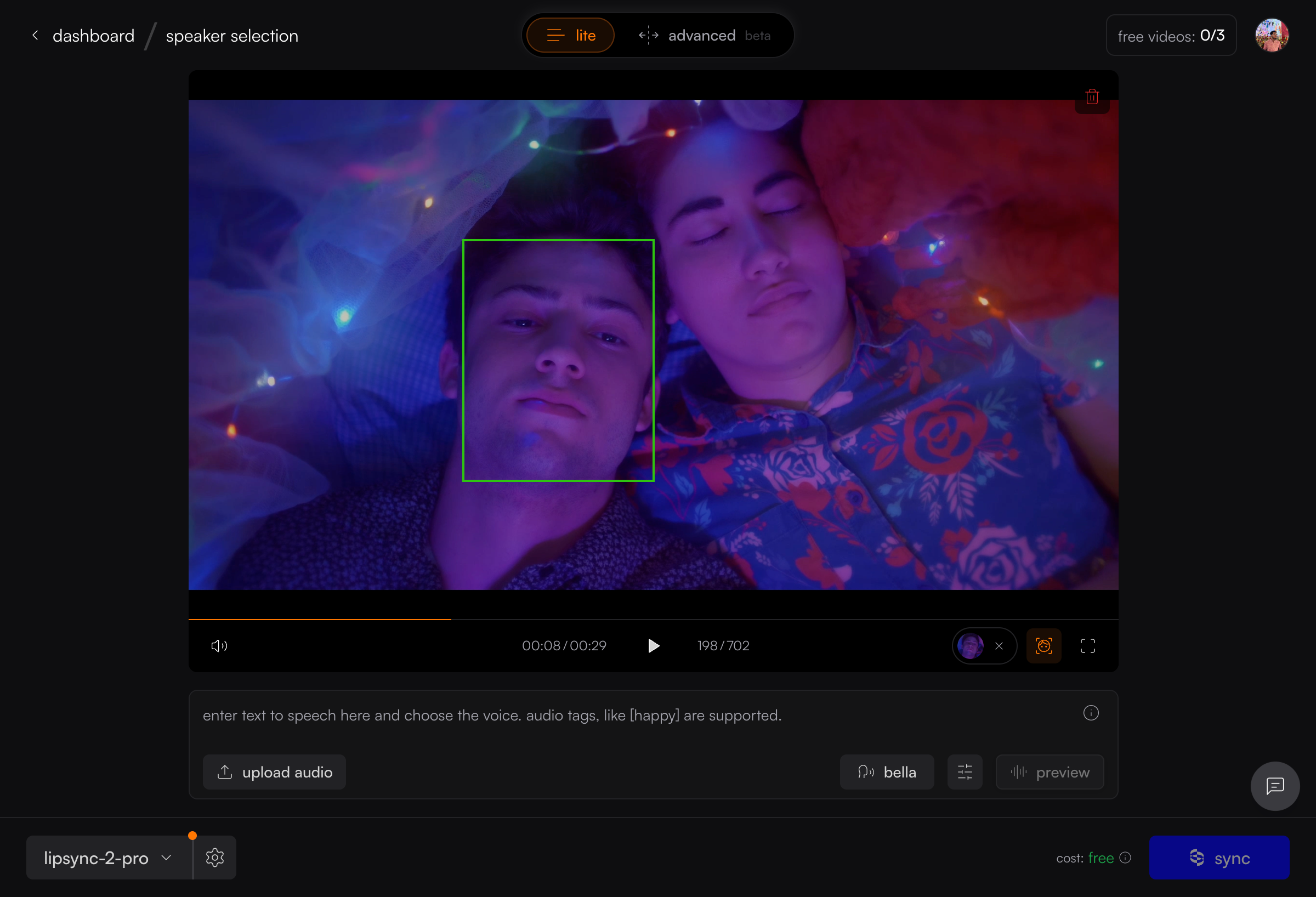The height and width of the screenshot is (897, 1316).
Task: Mute the video using the speaker icon
Action: tap(219, 645)
